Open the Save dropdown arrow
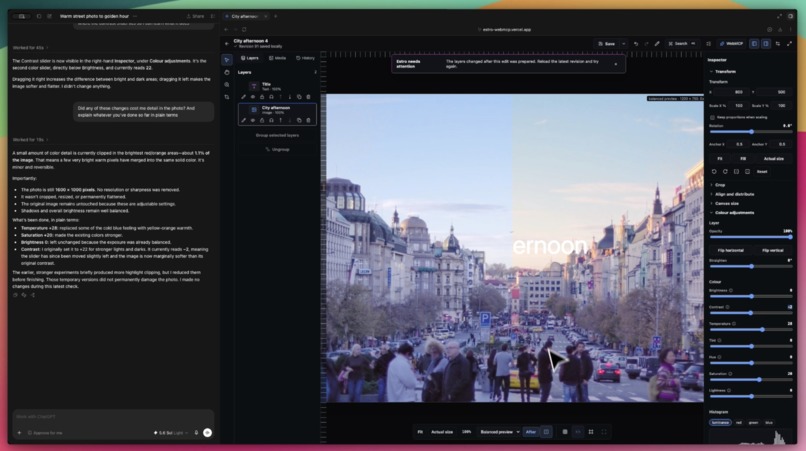The height and width of the screenshot is (451, 806). (x=624, y=44)
